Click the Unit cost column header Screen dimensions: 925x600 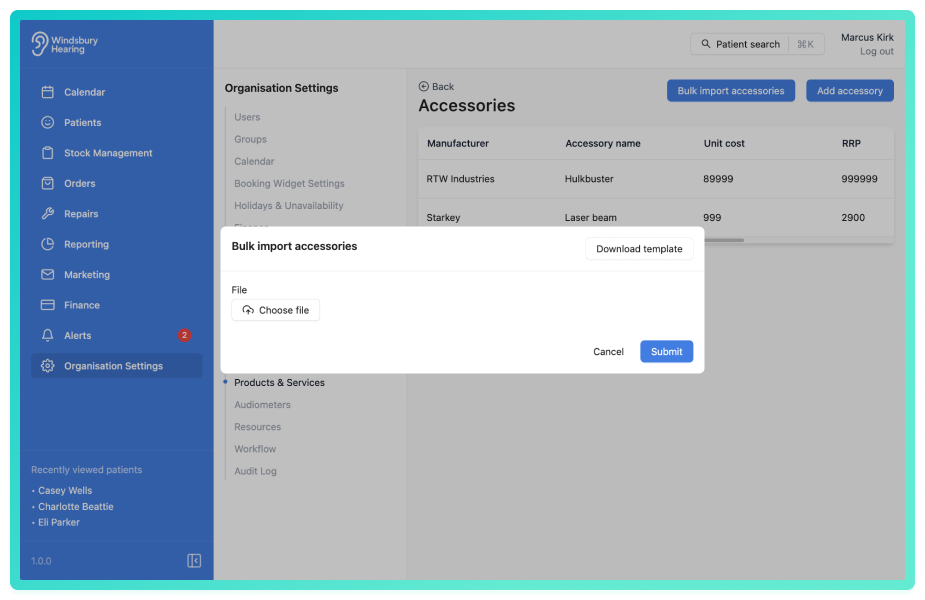point(724,143)
